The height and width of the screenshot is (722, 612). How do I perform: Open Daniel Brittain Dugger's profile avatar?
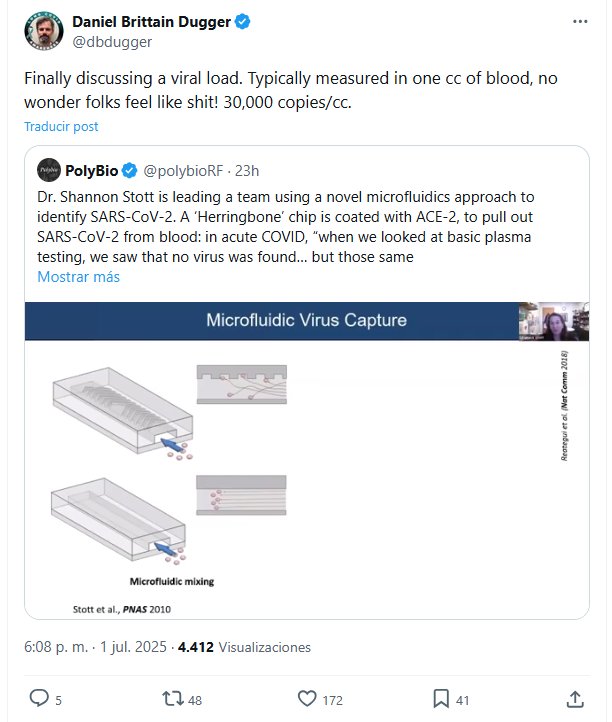[44, 31]
